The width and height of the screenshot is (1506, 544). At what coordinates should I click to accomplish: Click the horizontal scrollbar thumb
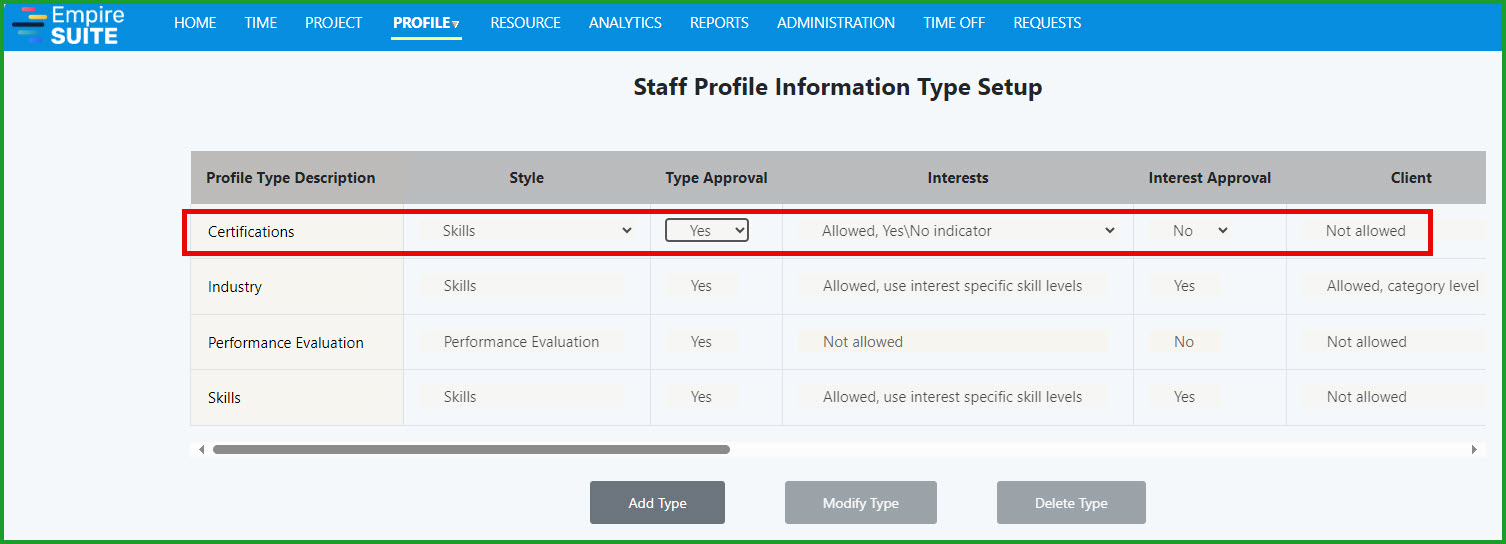click(x=471, y=450)
